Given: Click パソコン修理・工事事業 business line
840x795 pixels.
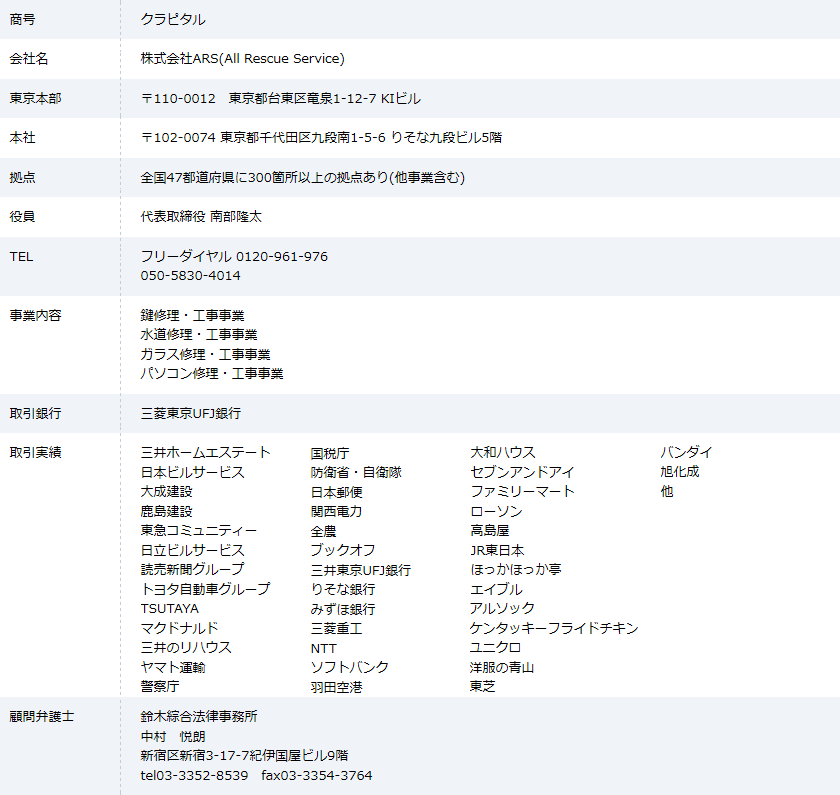Looking at the screenshot, I should click(x=212, y=373).
